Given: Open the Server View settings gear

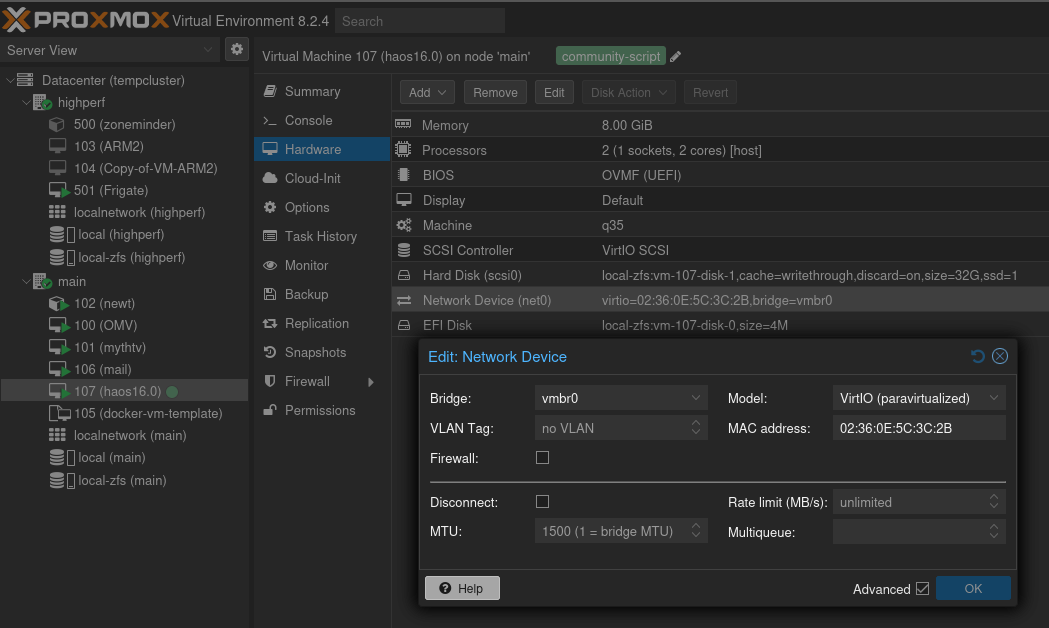Looking at the screenshot, I should click(x=237, y=49).
